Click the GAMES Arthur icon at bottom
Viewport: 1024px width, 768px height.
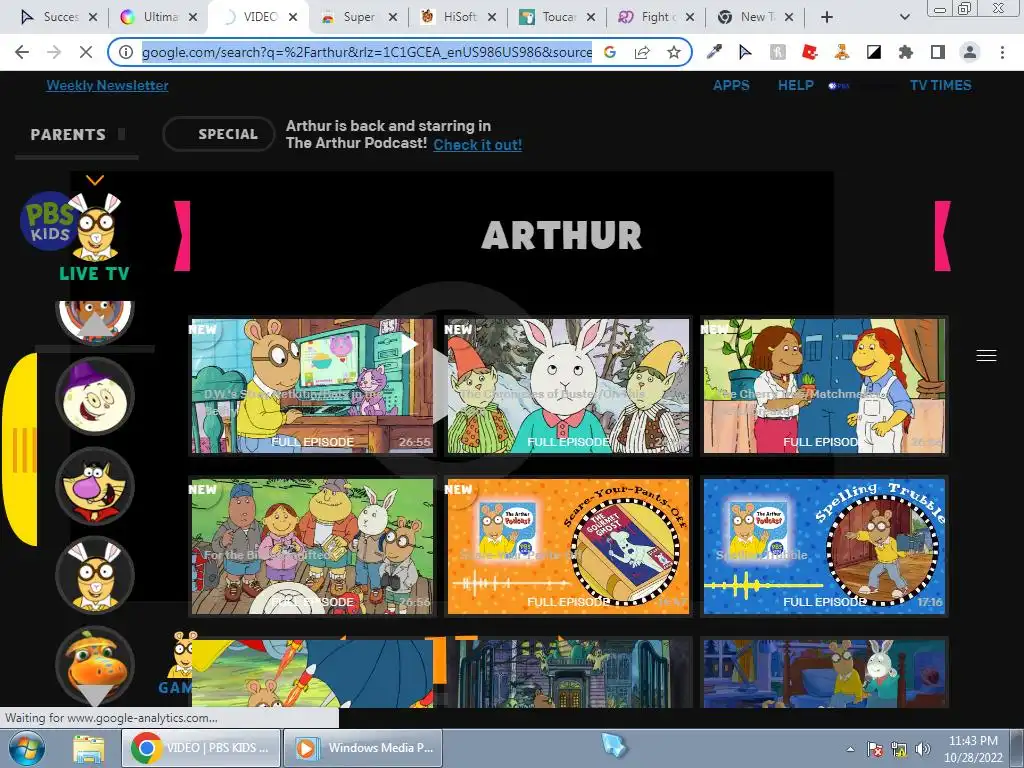178,662
